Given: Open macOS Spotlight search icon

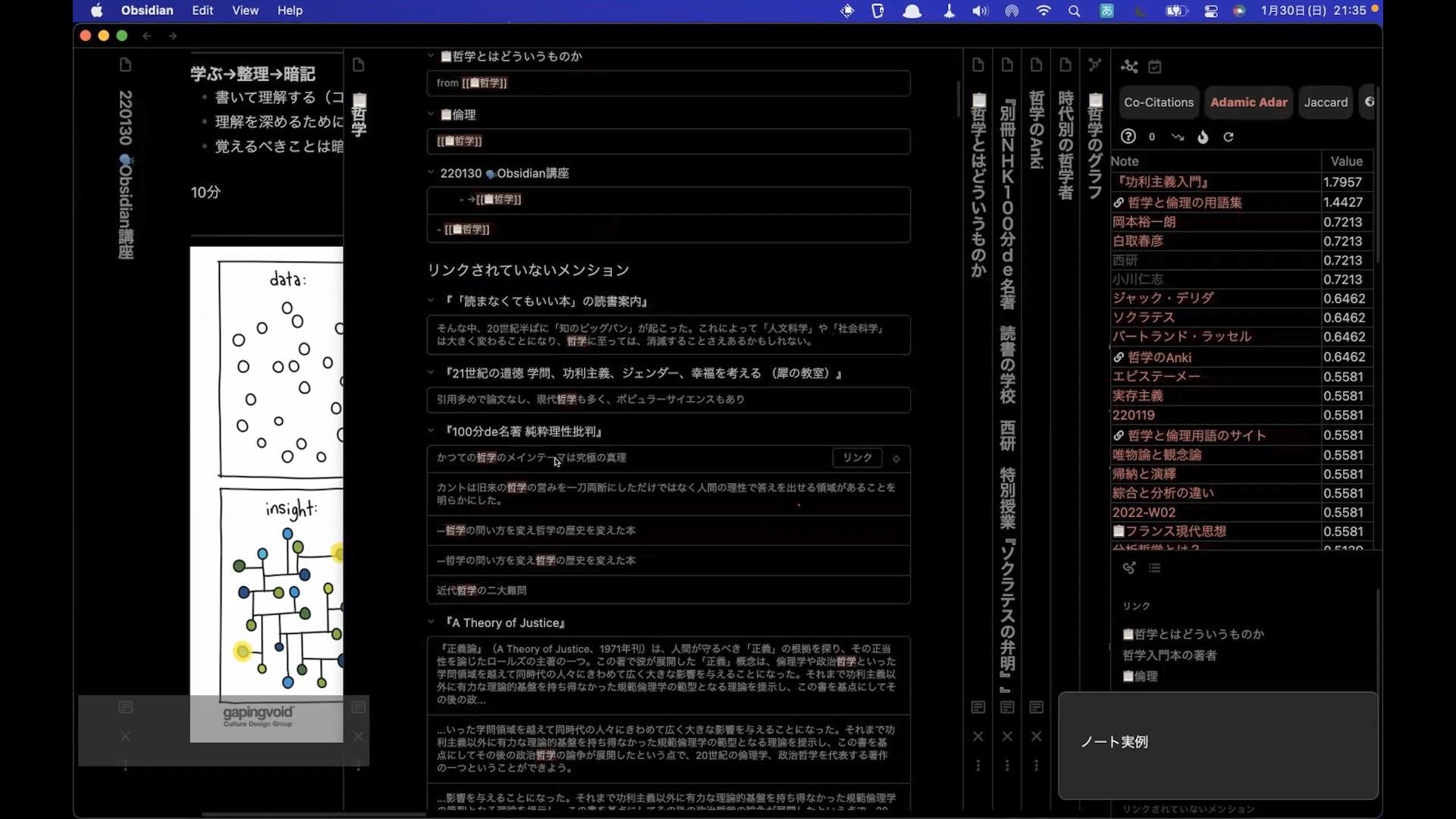Looking at the screenshot, I should (1074, 11).
